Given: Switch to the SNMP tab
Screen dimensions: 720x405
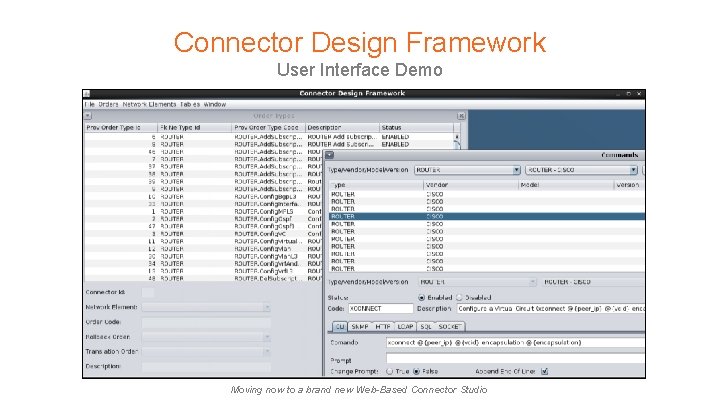Looking at the screenshot, I should coord(360,326).
